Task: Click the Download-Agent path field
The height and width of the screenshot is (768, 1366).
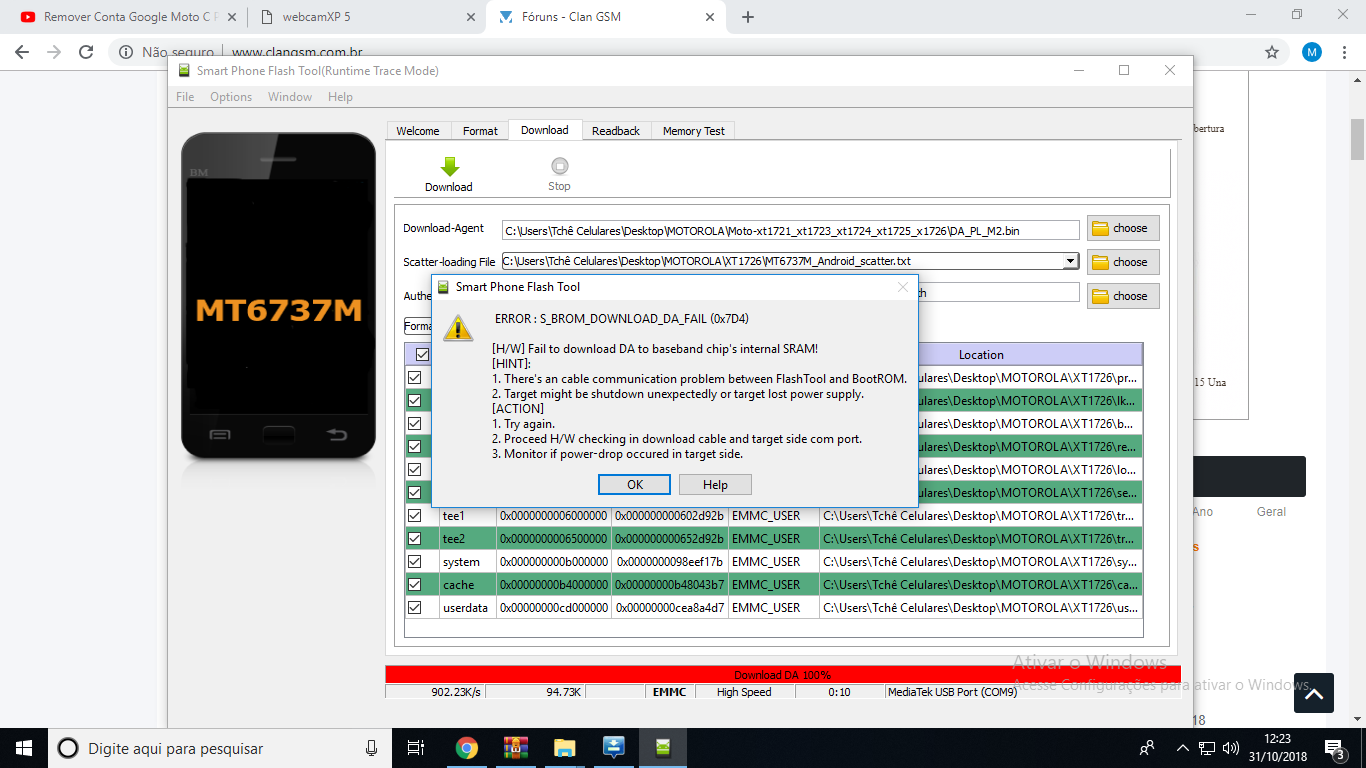Action: 791,230
